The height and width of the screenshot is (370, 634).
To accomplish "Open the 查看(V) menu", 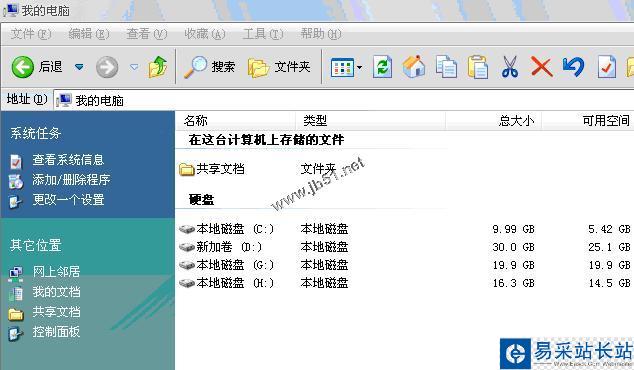I will tap(147, 34).
